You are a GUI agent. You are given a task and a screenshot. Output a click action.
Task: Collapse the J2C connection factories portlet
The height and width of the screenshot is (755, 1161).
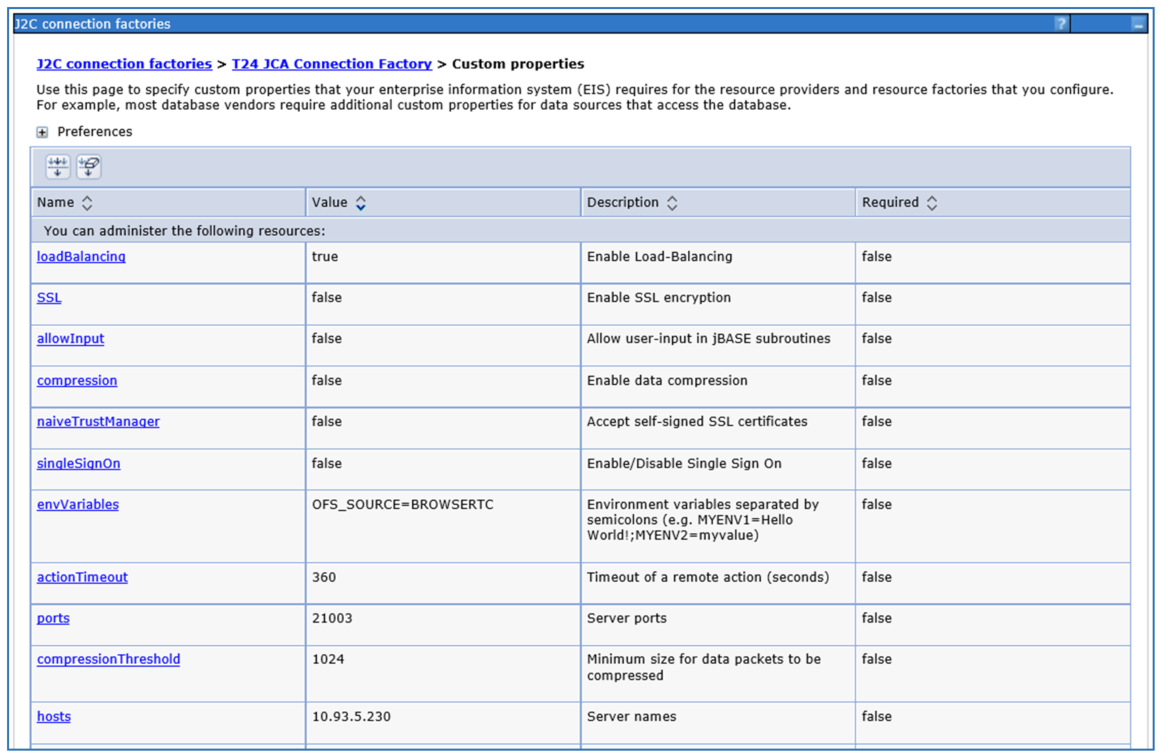(1138, 24)
